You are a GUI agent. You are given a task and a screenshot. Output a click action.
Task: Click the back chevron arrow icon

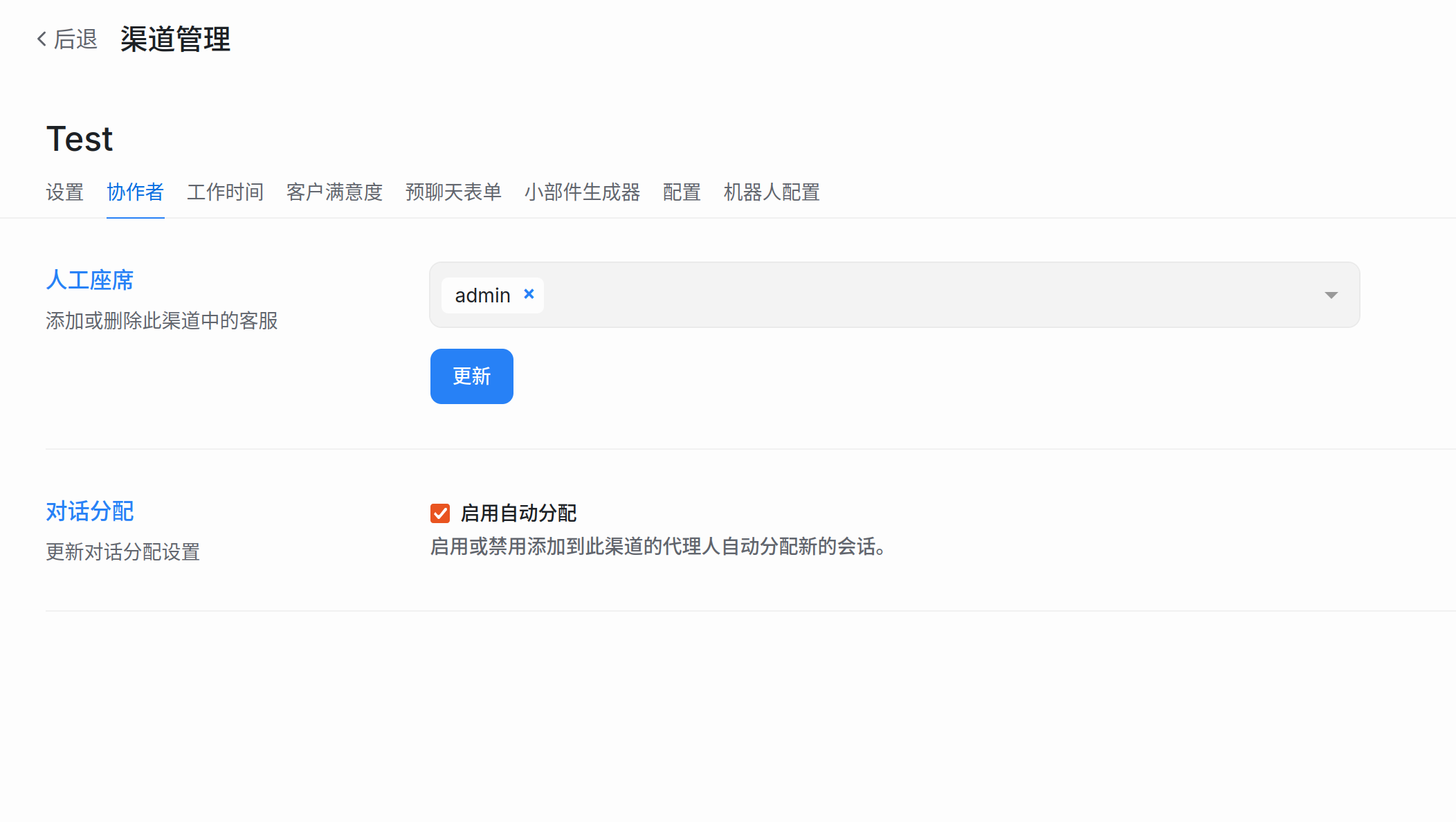pos(42,39)
